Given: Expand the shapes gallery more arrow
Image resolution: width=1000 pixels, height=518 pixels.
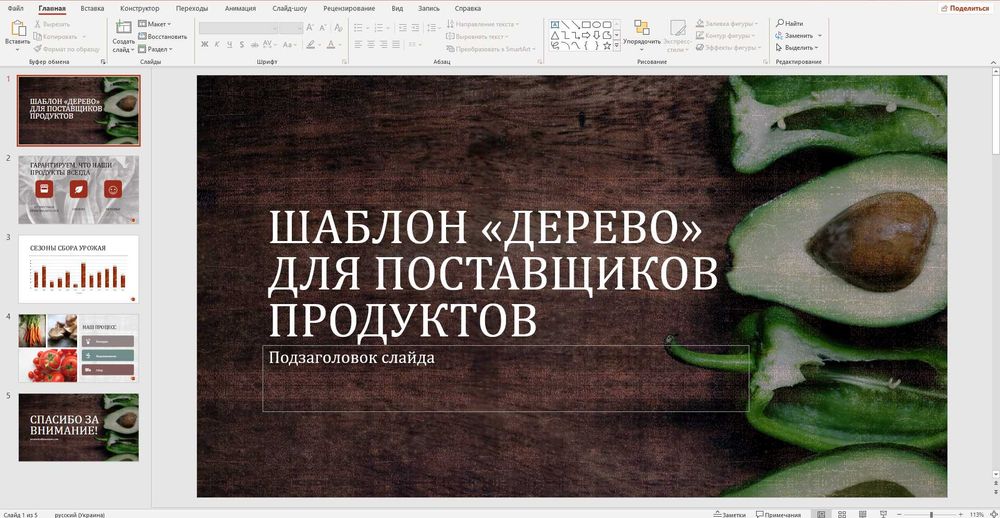Looking at the screenshot, I should (x=617, y=45).
